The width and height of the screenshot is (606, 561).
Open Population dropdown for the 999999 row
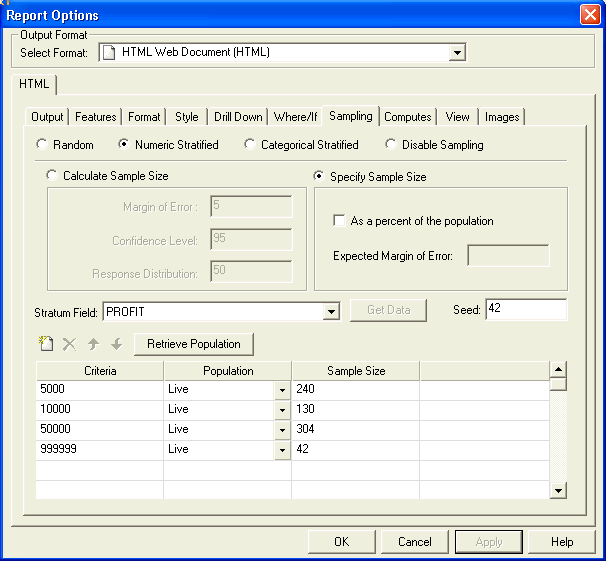(283, 450)
